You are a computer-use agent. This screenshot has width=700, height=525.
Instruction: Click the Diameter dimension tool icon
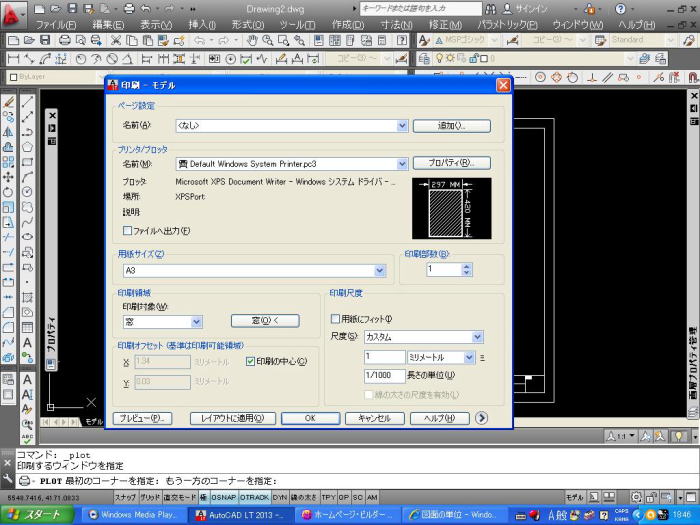pyautogui.click(x=112, y=58)
